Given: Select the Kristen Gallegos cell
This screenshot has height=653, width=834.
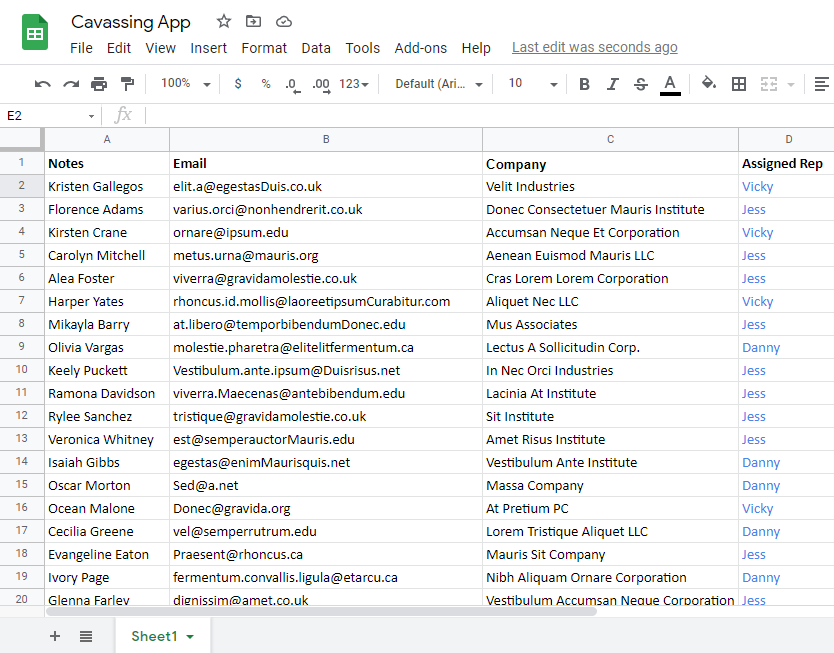Looking at the screenshot, I should pos(107,187).
